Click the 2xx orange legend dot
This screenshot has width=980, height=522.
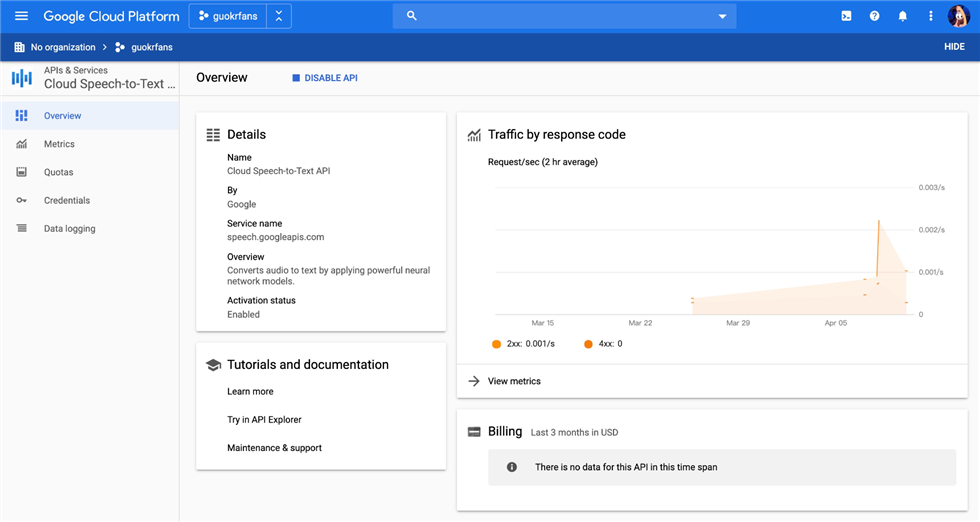(496, 344)
